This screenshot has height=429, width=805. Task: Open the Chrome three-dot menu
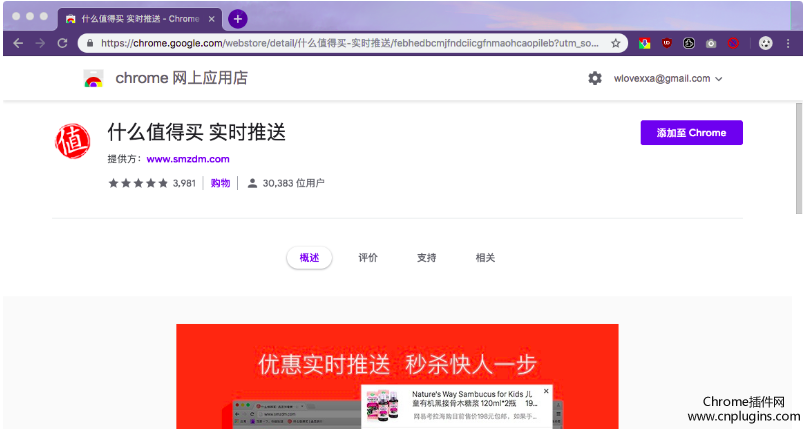pyautogui.click(x=788, y=44)
